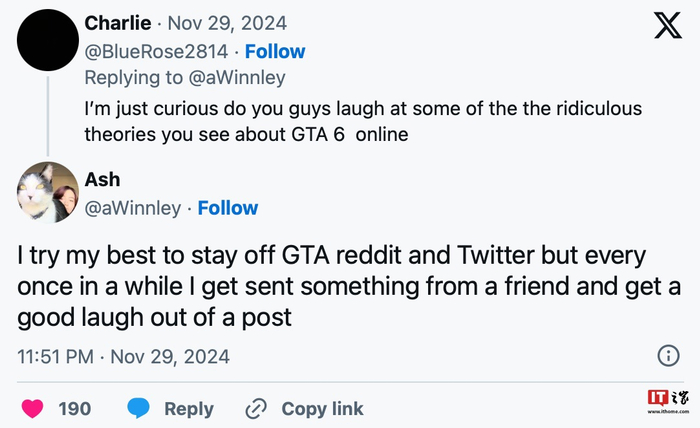Screen dimensions: 700x428
Task: Open the tweet info circle icon
Action: point(668,355)
